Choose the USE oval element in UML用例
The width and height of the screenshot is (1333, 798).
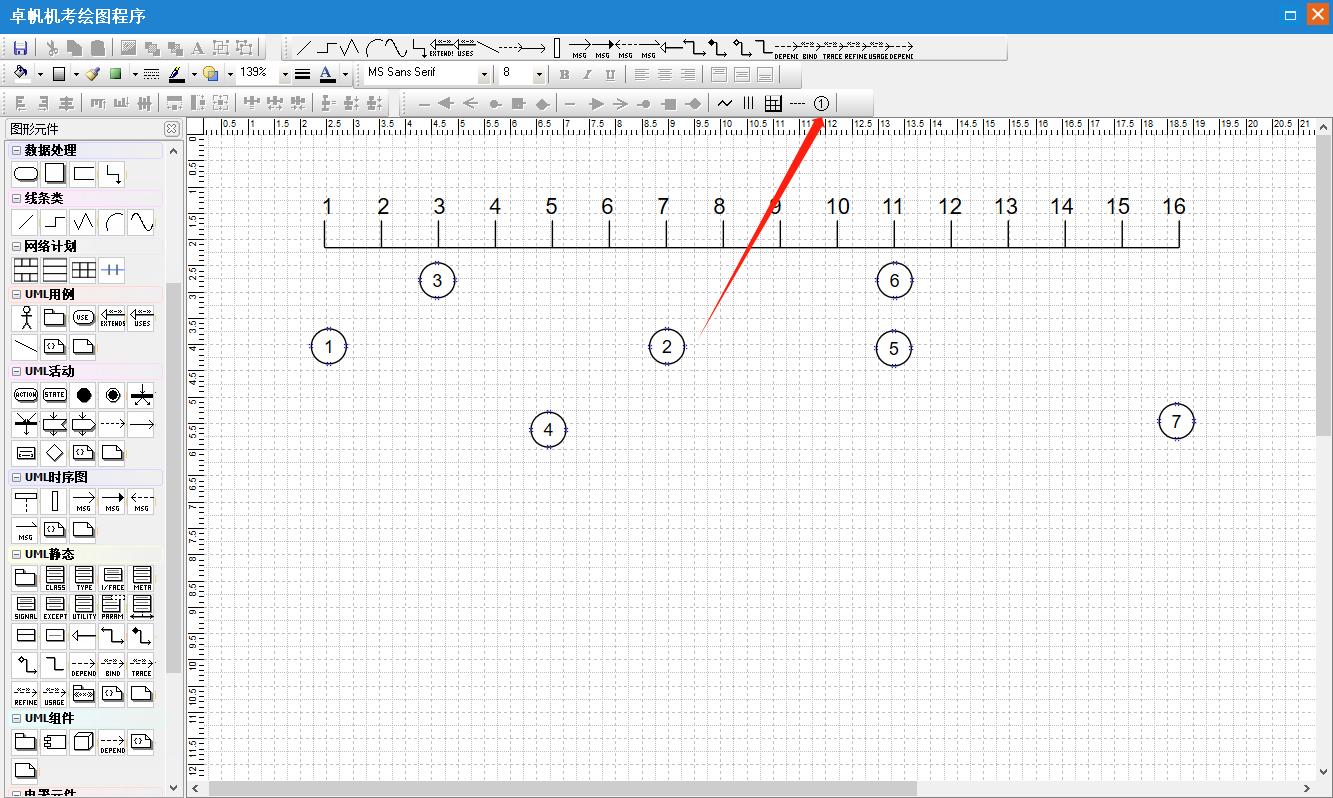click(x=84, y=317)
